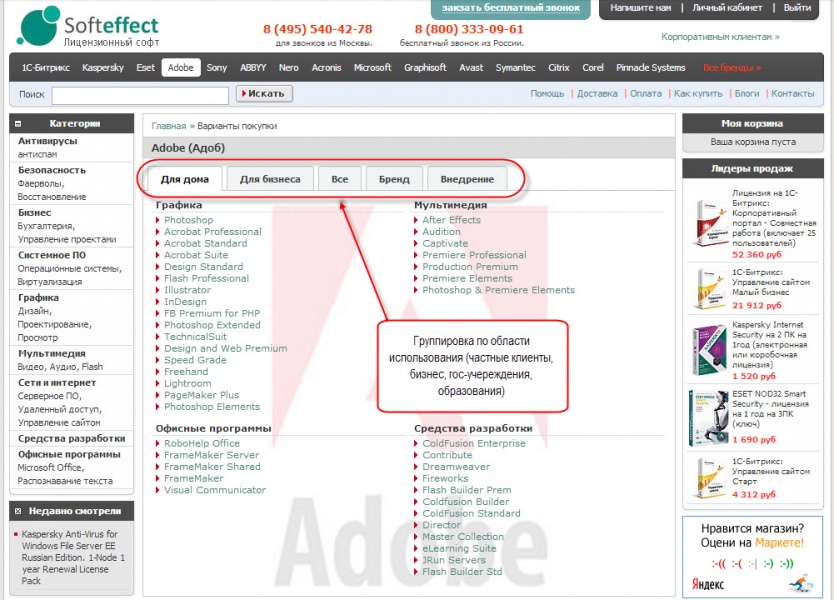Open Помощь page
The height and width of the screenshot is (600, 834).
click(547, 94)
